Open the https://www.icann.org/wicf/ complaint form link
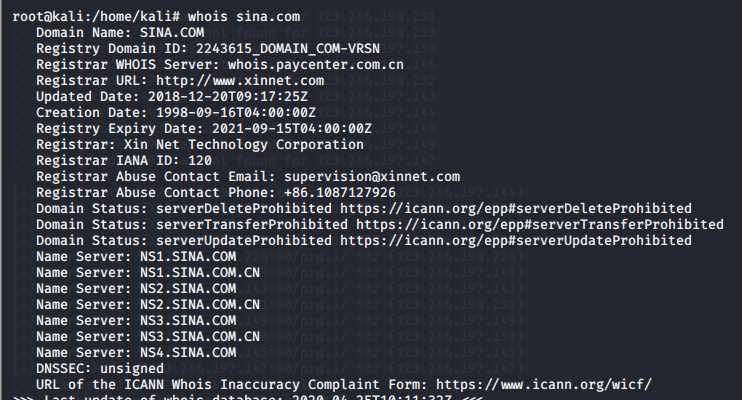Image resolution: width=742 pixels, height=400 pixels. [x=544, y=384]
